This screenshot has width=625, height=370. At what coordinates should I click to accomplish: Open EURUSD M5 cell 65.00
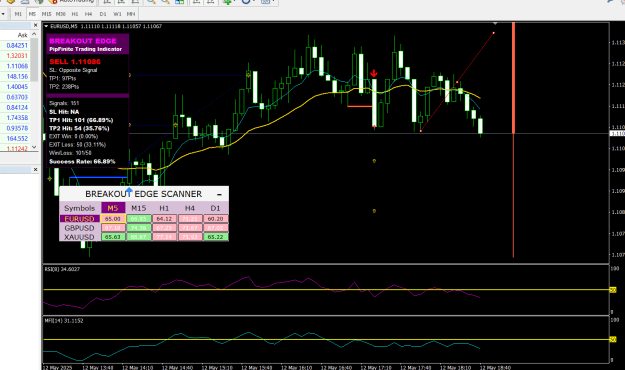(x=113, y=219)
